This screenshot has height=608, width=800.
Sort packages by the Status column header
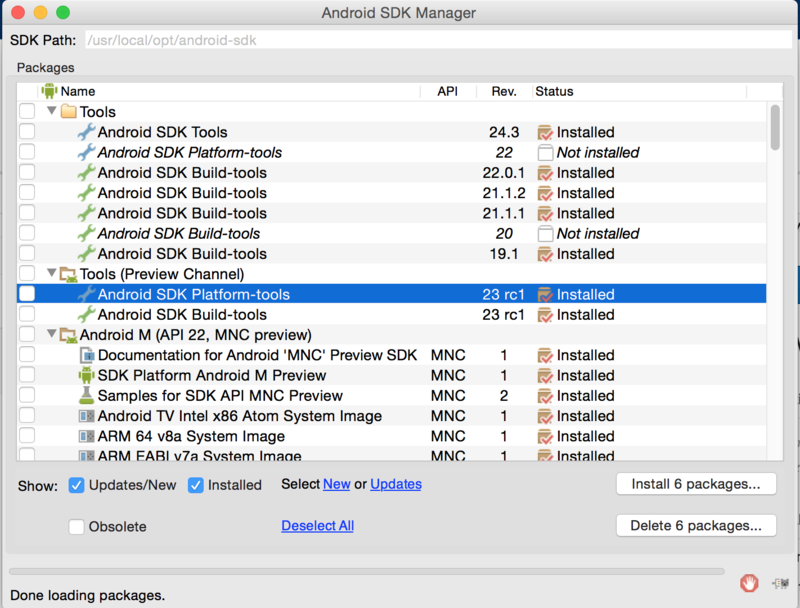554,91
